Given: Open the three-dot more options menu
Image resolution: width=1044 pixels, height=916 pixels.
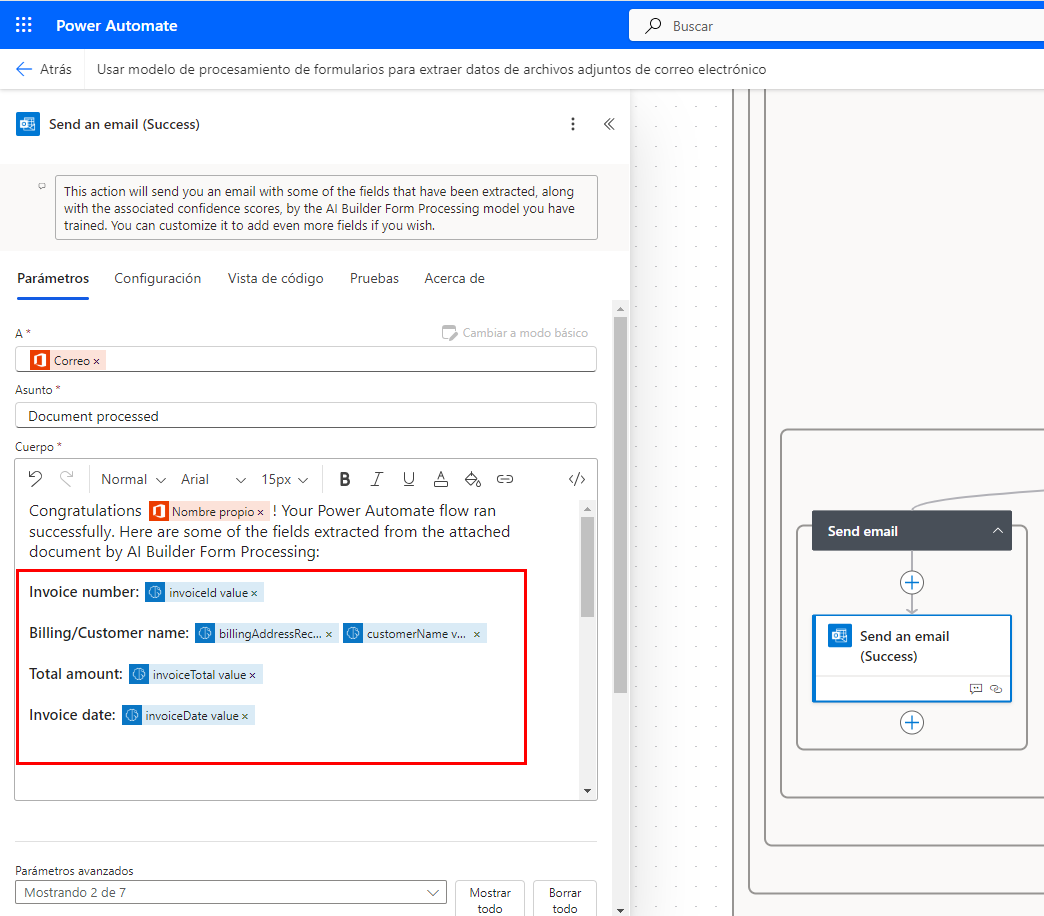Looking at the screenshot, I should point(573,124).
